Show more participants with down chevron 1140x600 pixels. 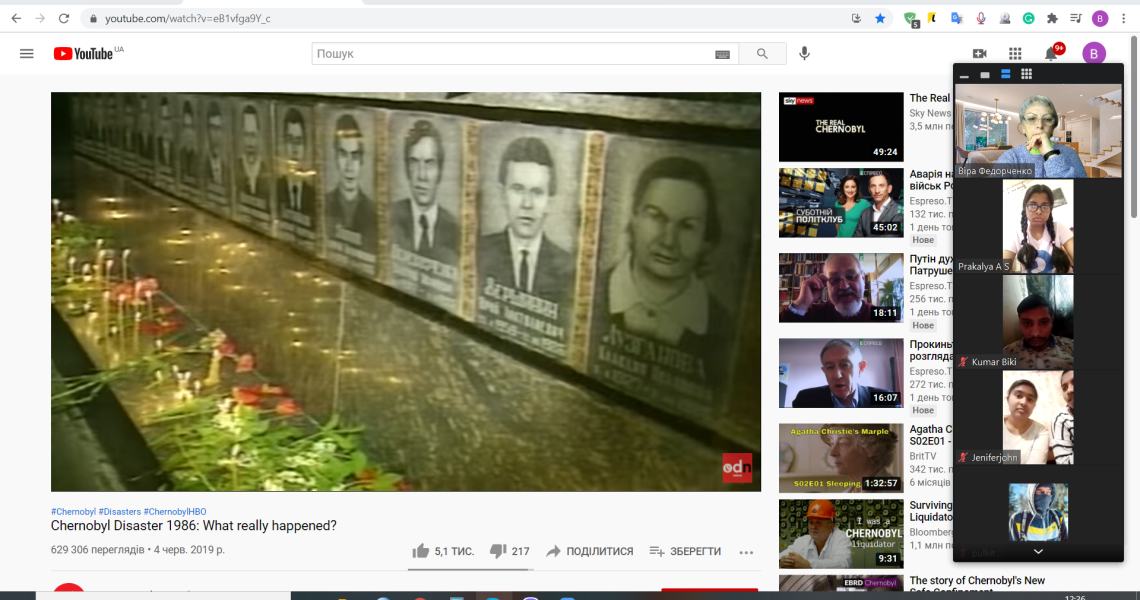[x=1038, y=552]
